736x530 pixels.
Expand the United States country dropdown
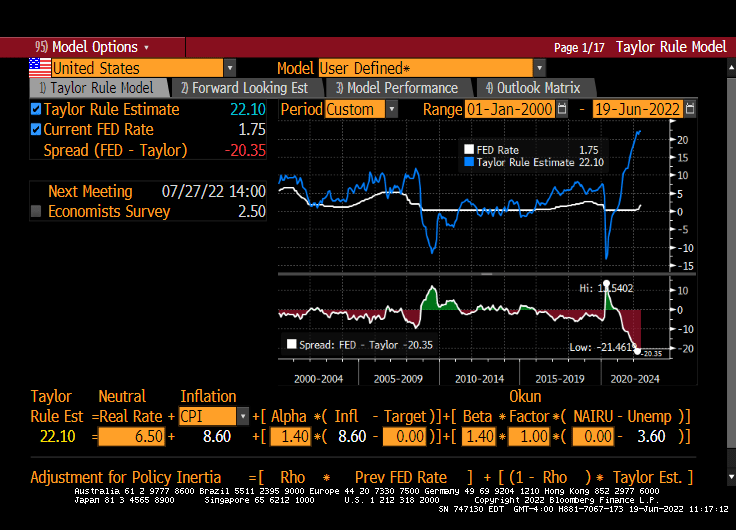230,68
